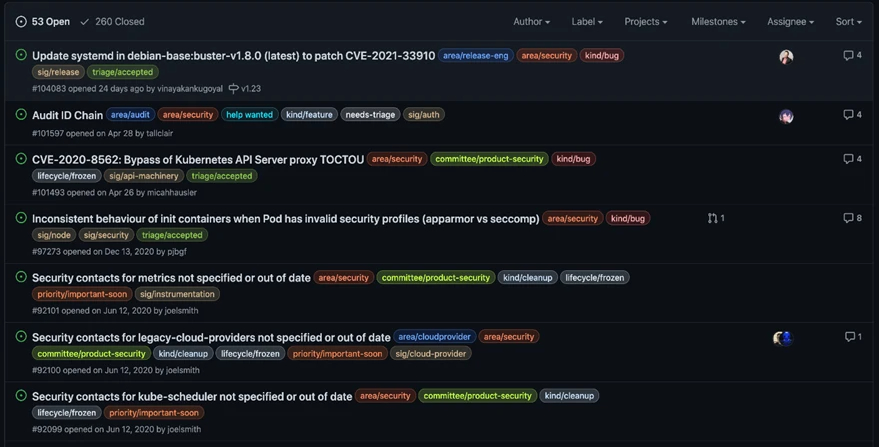The height and width of the screenshot is (447, 879).
Task: Open the Audit ID Chain issue
Action: coord(67,115)
